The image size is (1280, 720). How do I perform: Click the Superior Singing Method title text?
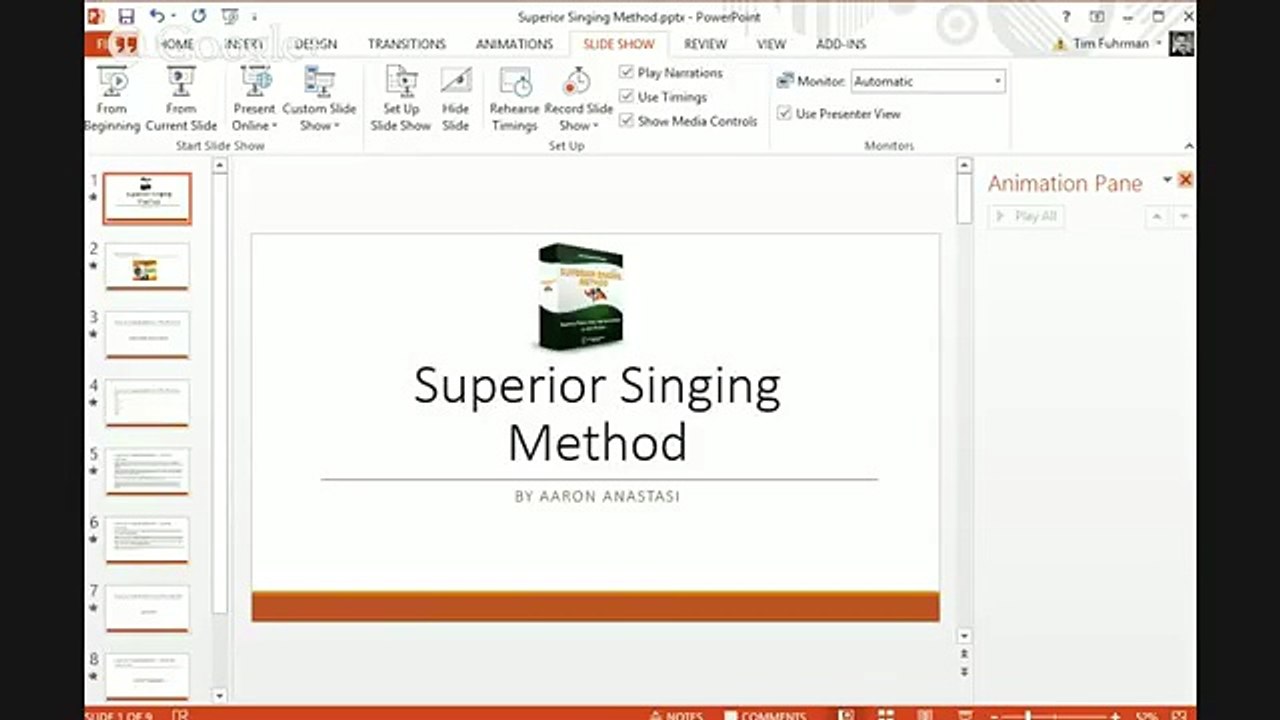(597, 413)
